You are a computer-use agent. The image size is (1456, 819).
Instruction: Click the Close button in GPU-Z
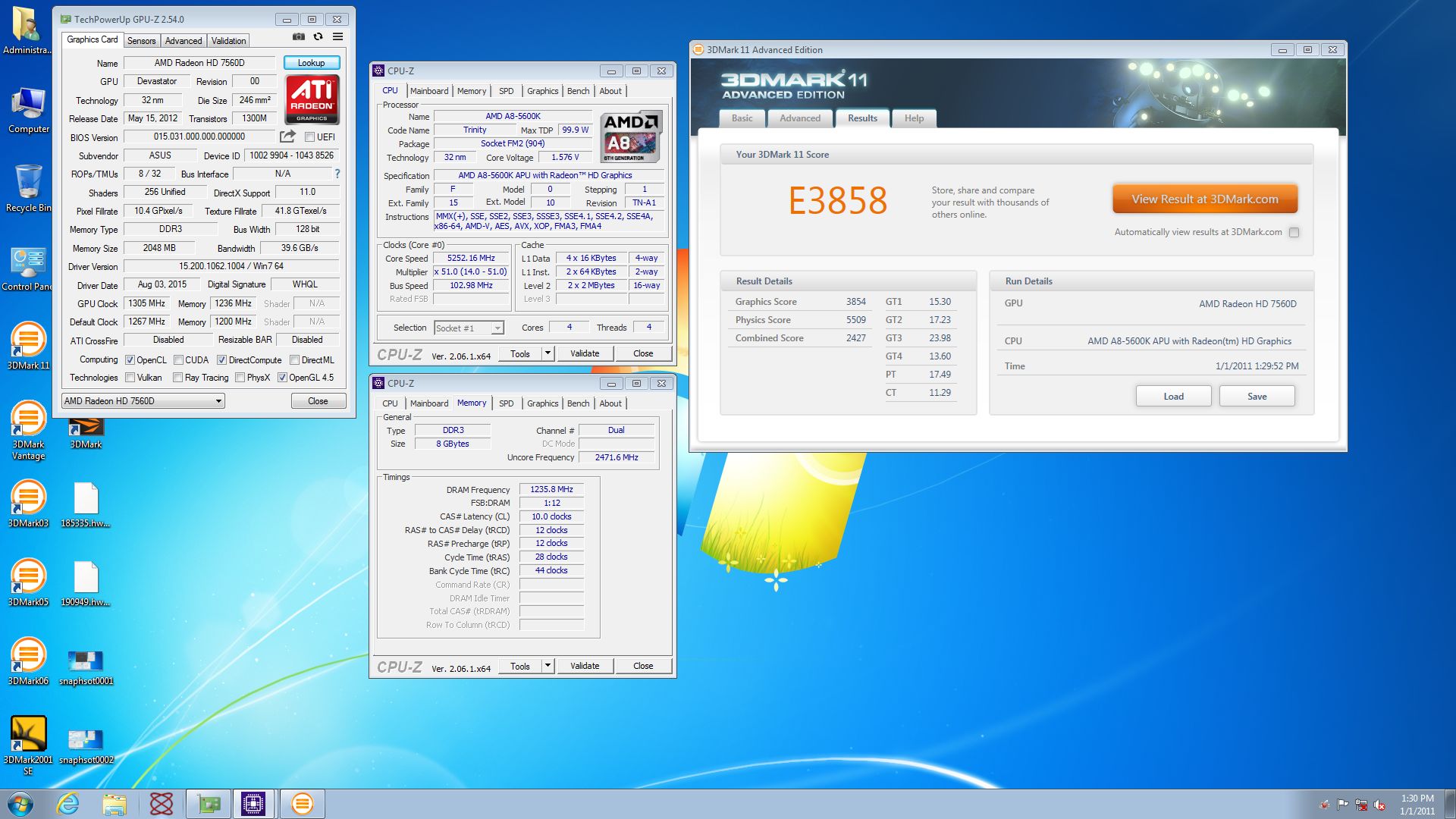point(318,401)
